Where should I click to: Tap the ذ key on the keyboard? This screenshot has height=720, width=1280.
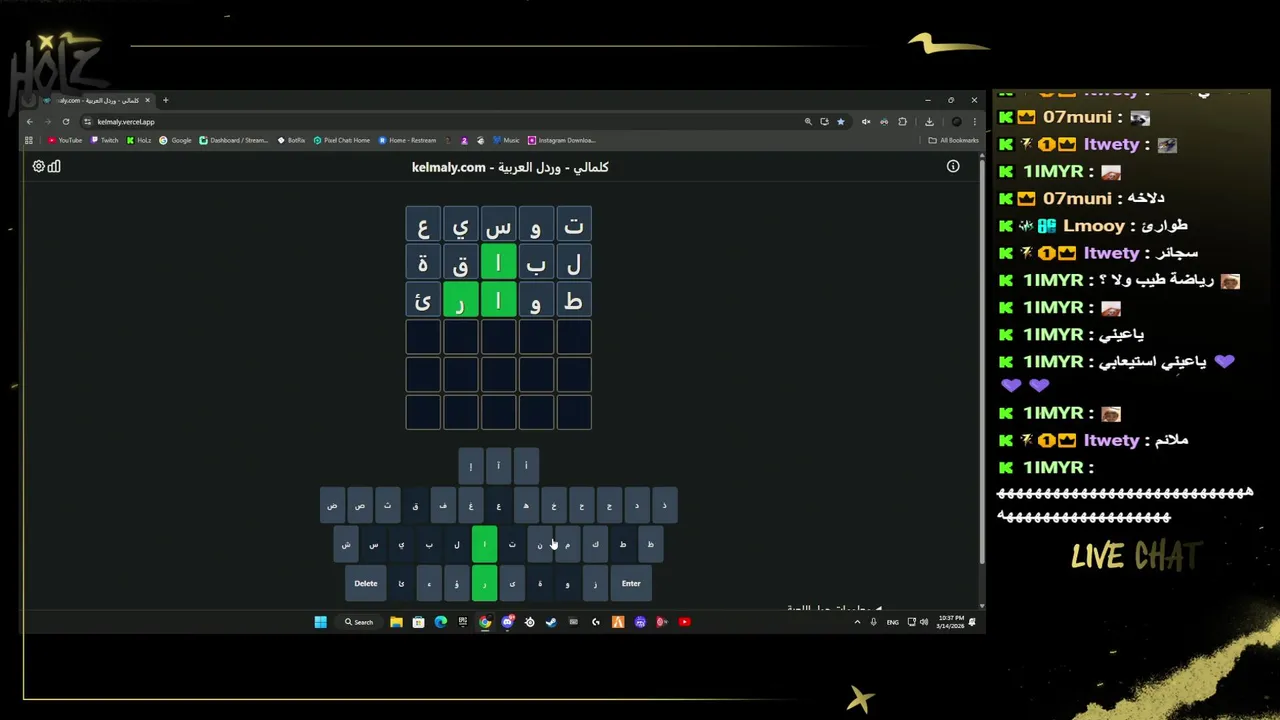pos(664,505)
